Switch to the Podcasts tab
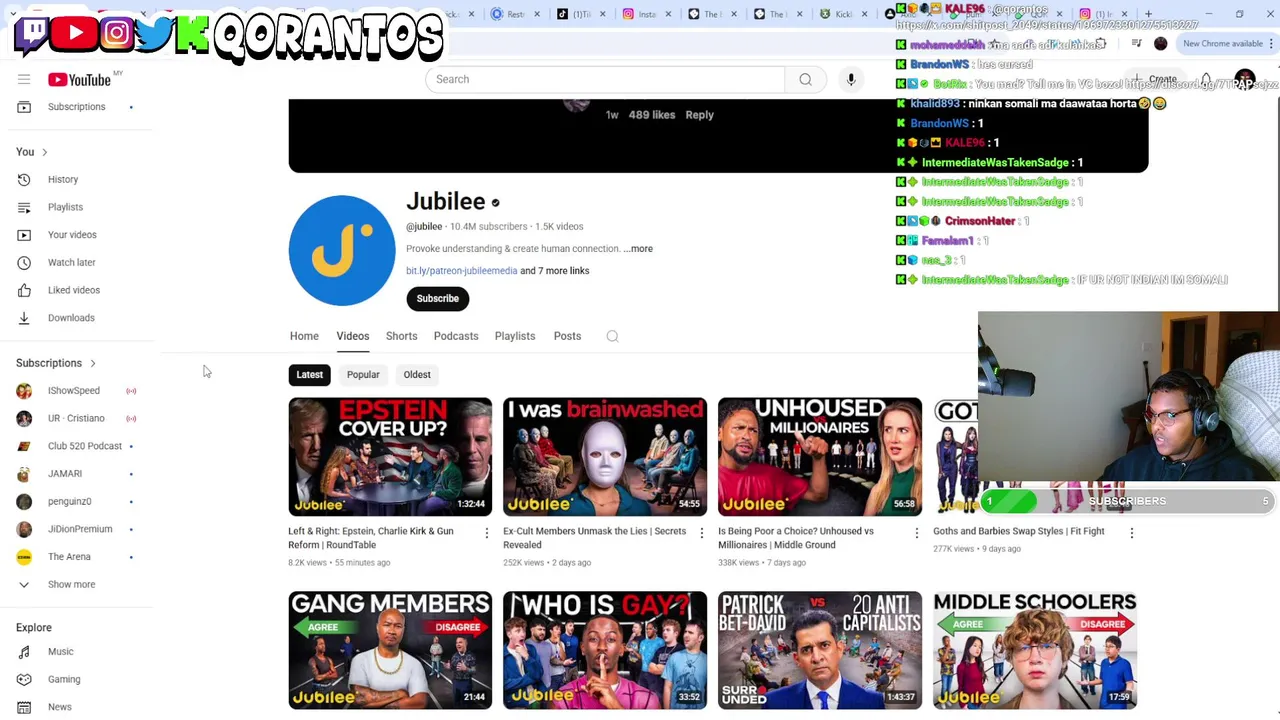This screenshot has width=1280, height=720. [x=456, y=336]
